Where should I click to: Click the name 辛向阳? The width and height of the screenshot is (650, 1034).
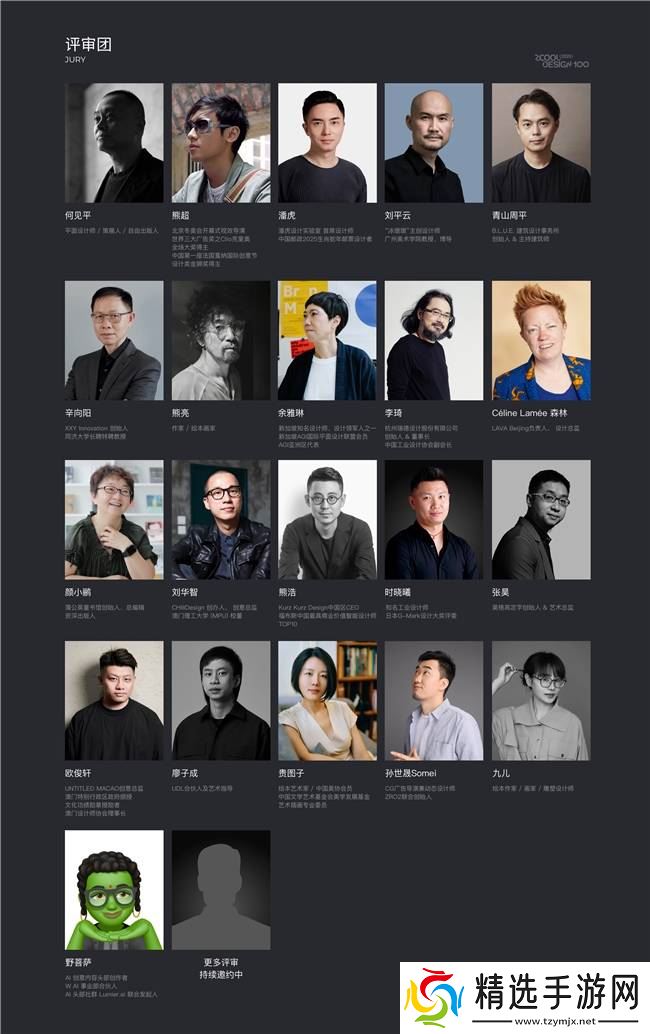pos(78,413)
